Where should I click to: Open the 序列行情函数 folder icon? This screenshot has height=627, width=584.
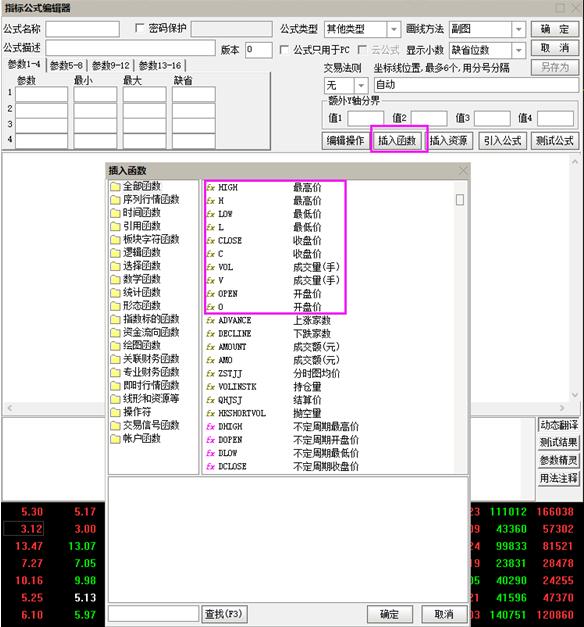pos(116,200)
